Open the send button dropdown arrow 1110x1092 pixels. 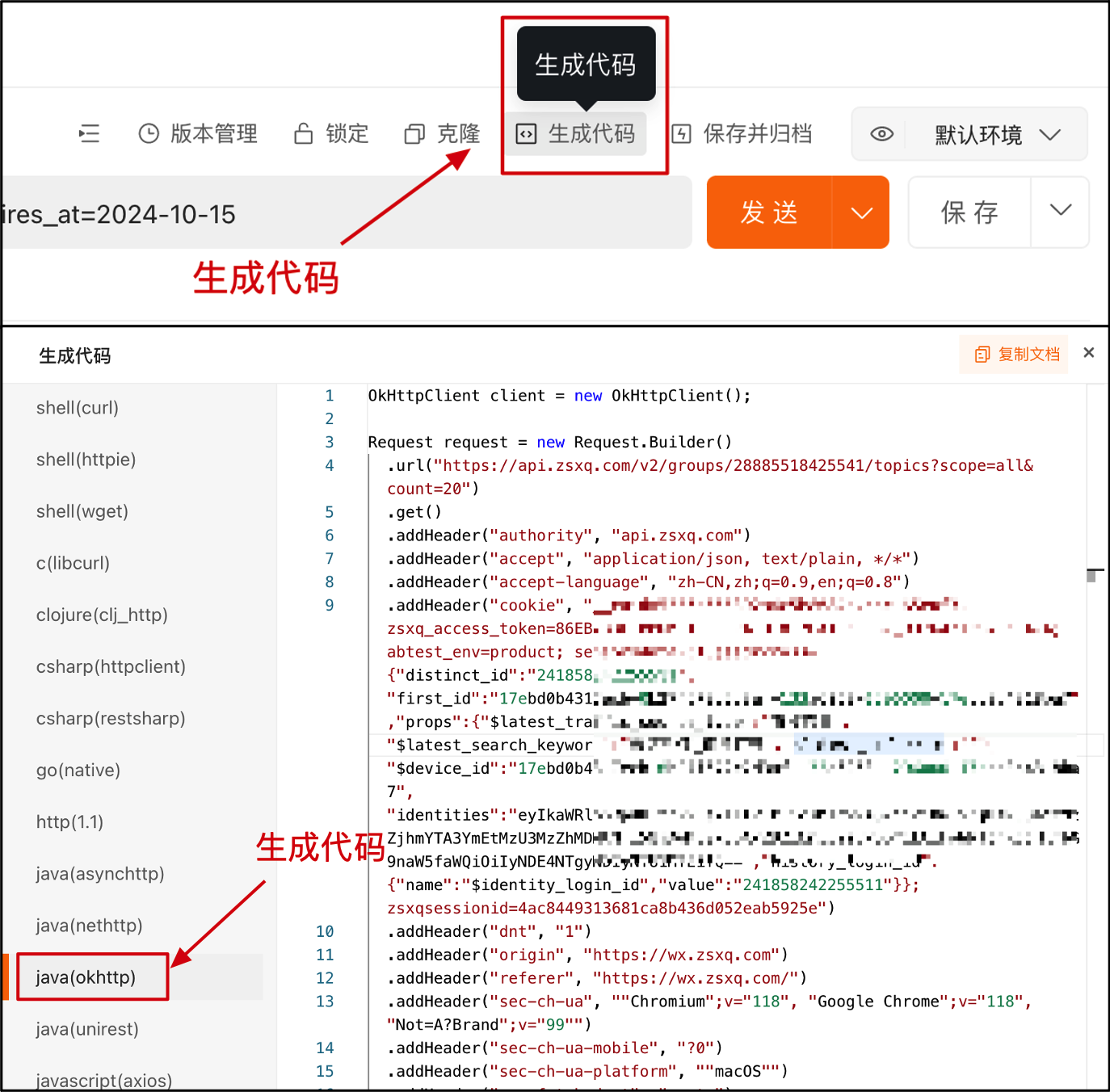click(x=861, y=212)
